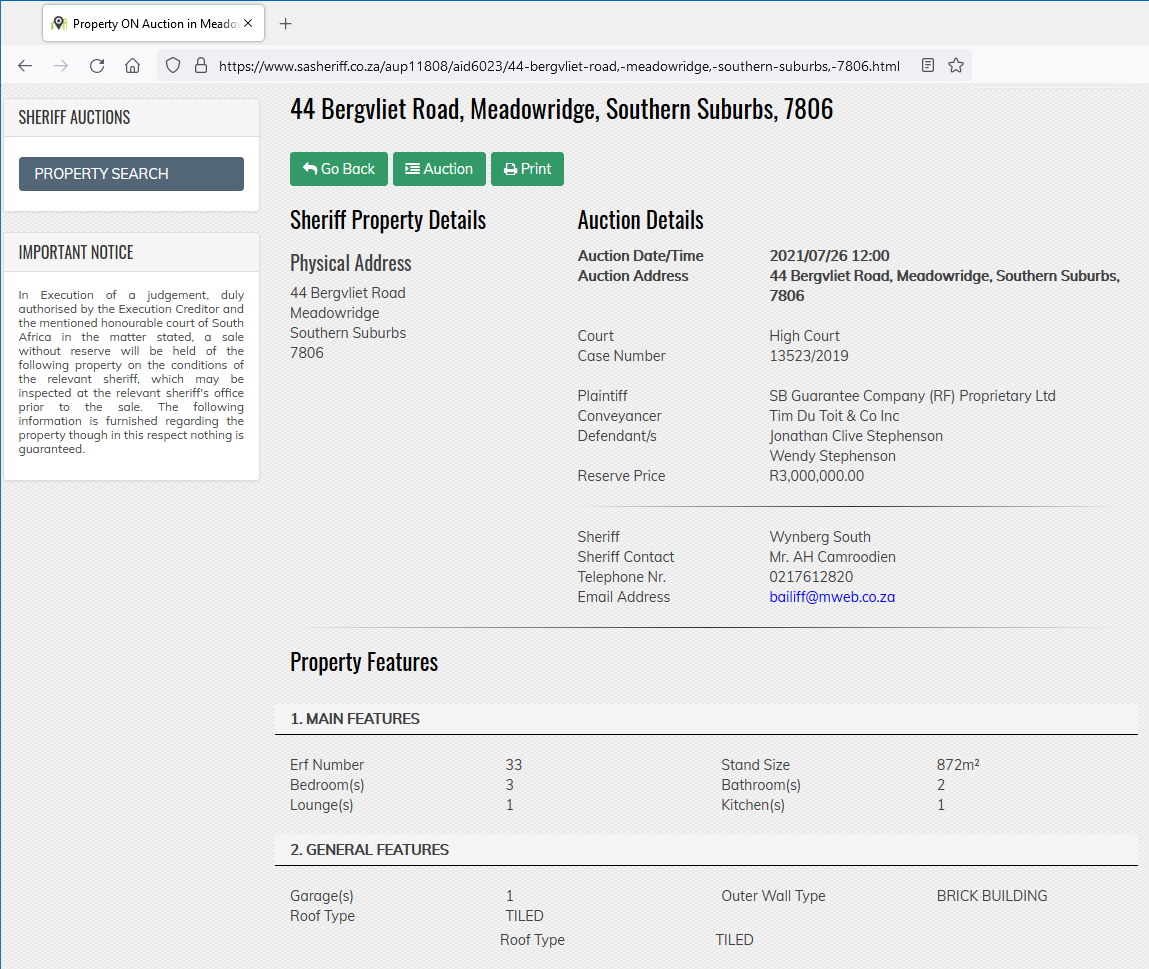Reload the current page
This screenshot has width=1149, height=969.
pyautogui.click(x=96, y=65)
